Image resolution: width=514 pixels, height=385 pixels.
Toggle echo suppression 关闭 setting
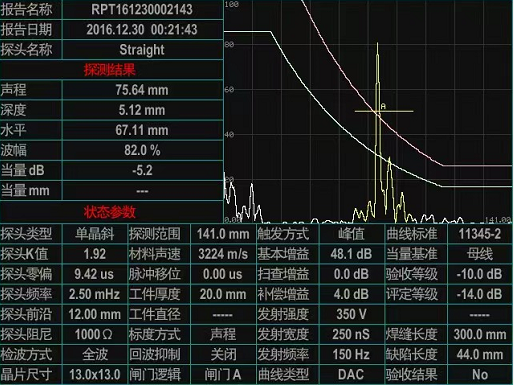(223, 355)
